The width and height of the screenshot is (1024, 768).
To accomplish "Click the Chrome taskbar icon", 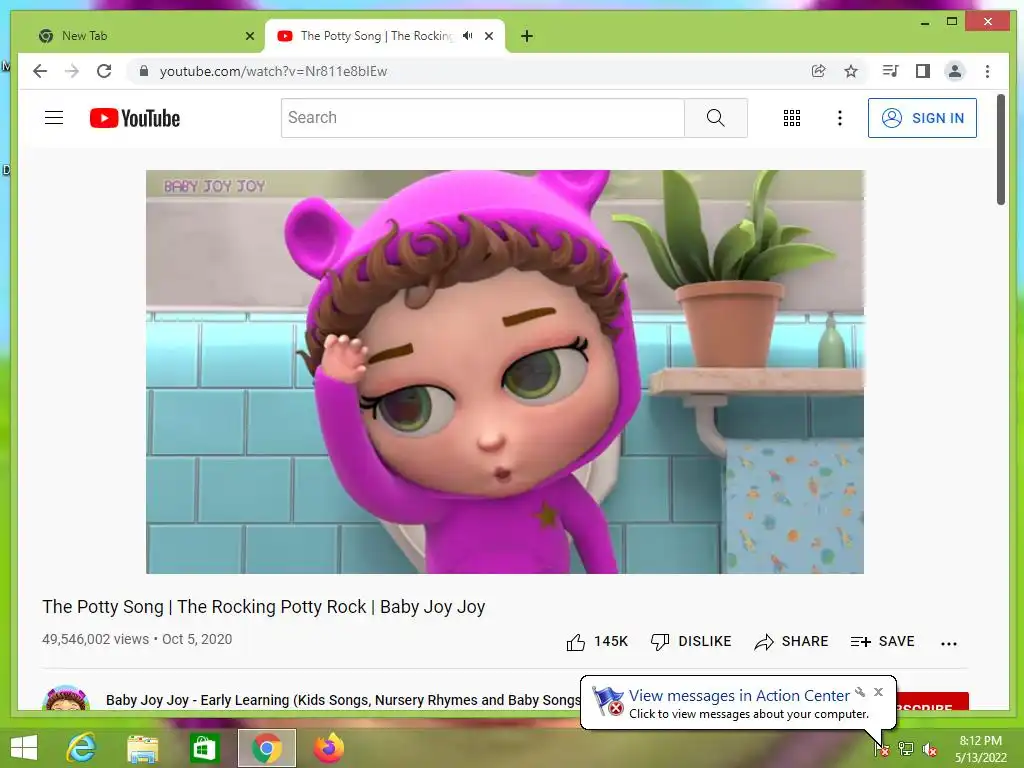I will [x=266, y=748].
